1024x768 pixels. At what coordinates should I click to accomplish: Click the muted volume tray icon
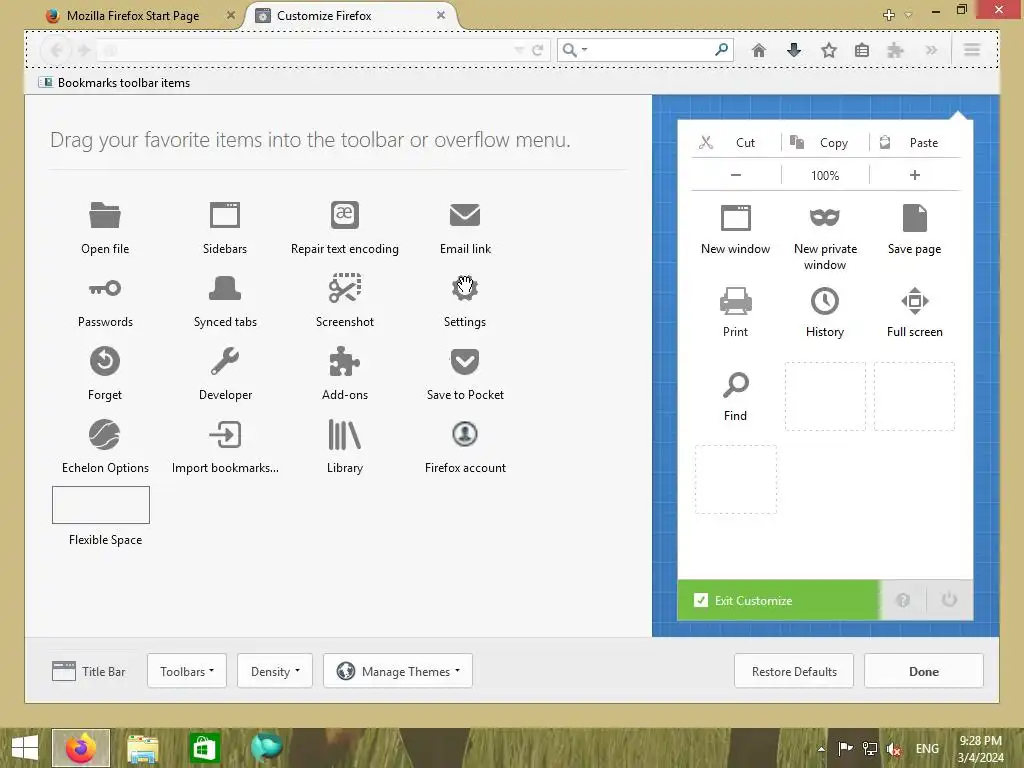pyautogui.click(x=893, y=748)
